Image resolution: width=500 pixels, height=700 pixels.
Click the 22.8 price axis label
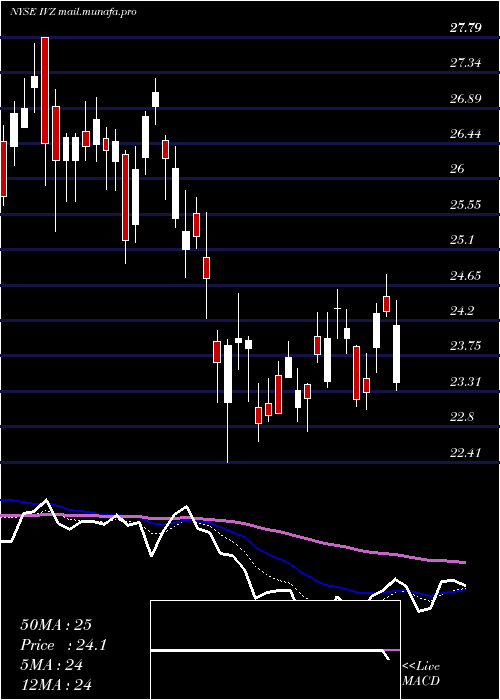[x=462, y=418]
